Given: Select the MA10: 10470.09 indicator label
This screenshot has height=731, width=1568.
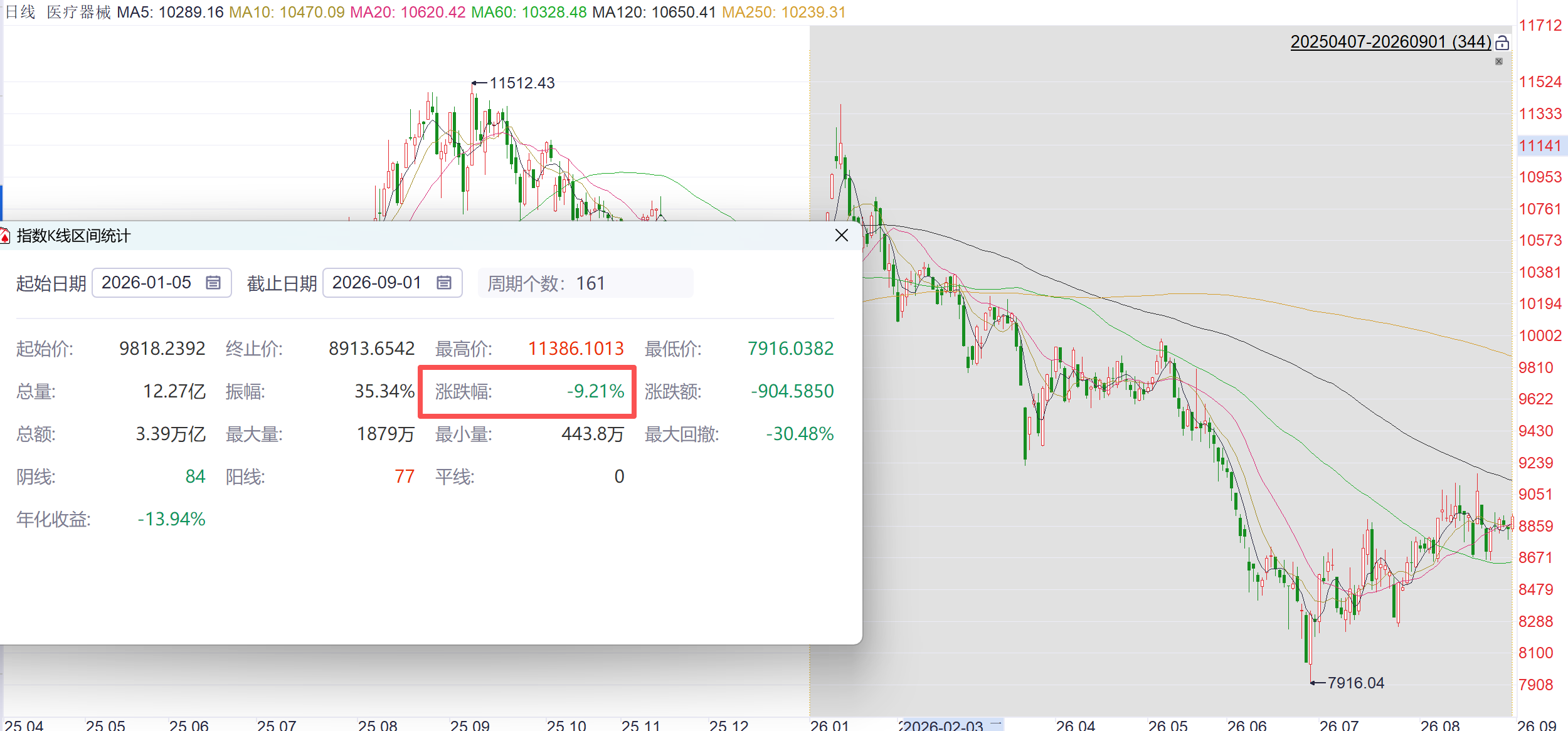Looking at the screenshot, I should 287,12.
